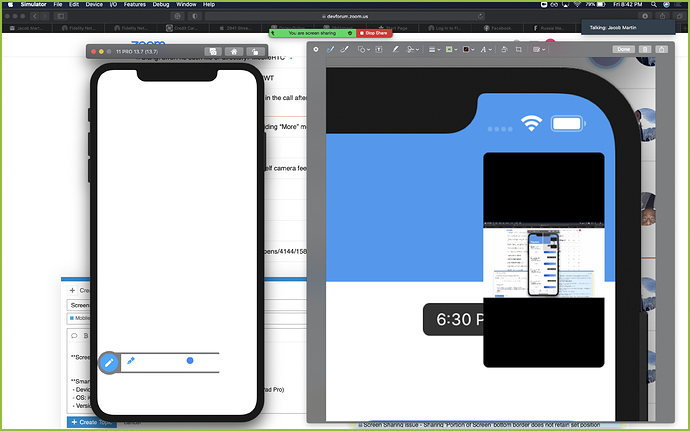Open the Apple menu
Screen dimensions: 690x431
(10, 4)
